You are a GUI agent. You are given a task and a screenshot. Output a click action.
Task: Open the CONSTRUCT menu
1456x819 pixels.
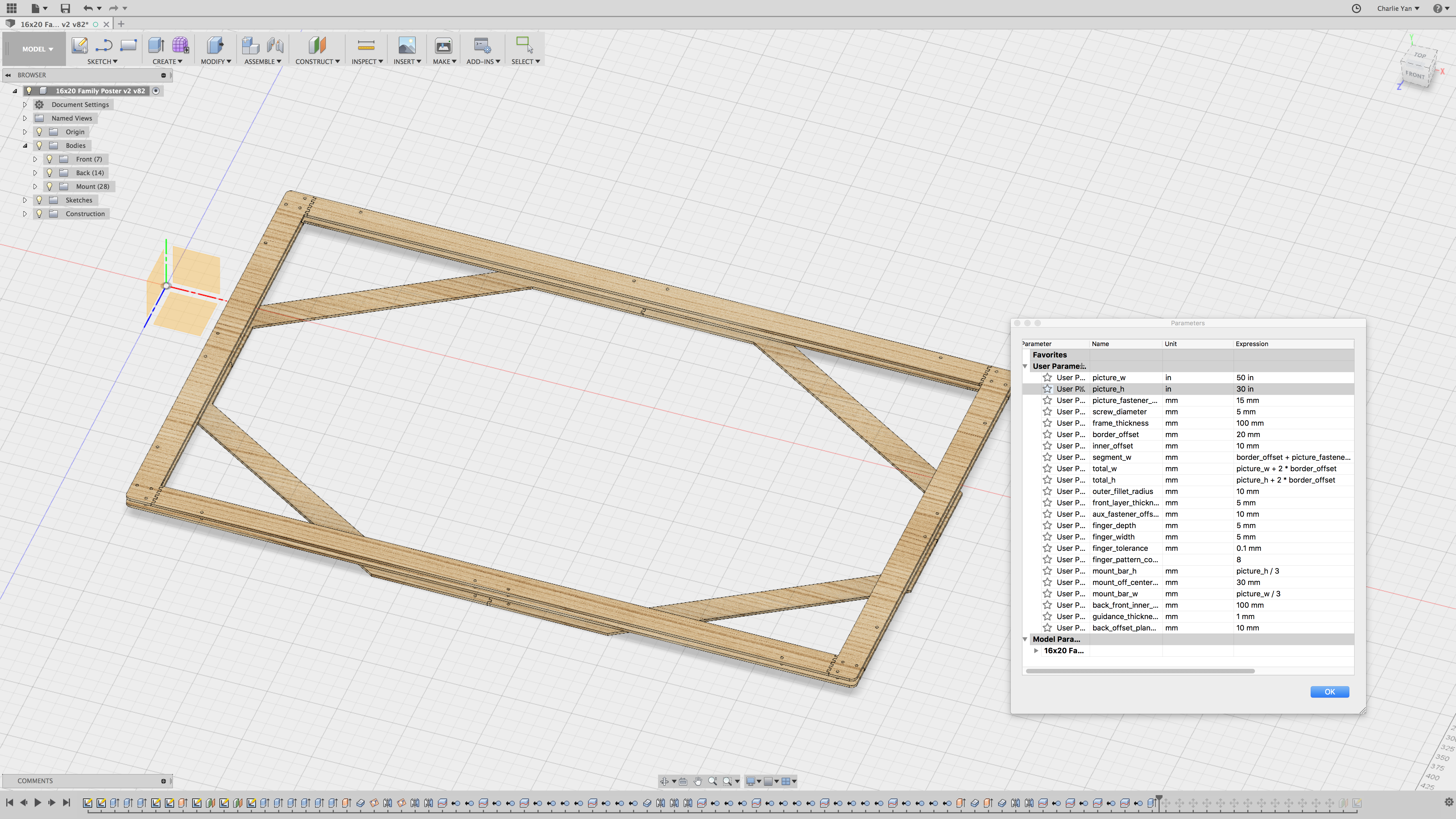317,62
